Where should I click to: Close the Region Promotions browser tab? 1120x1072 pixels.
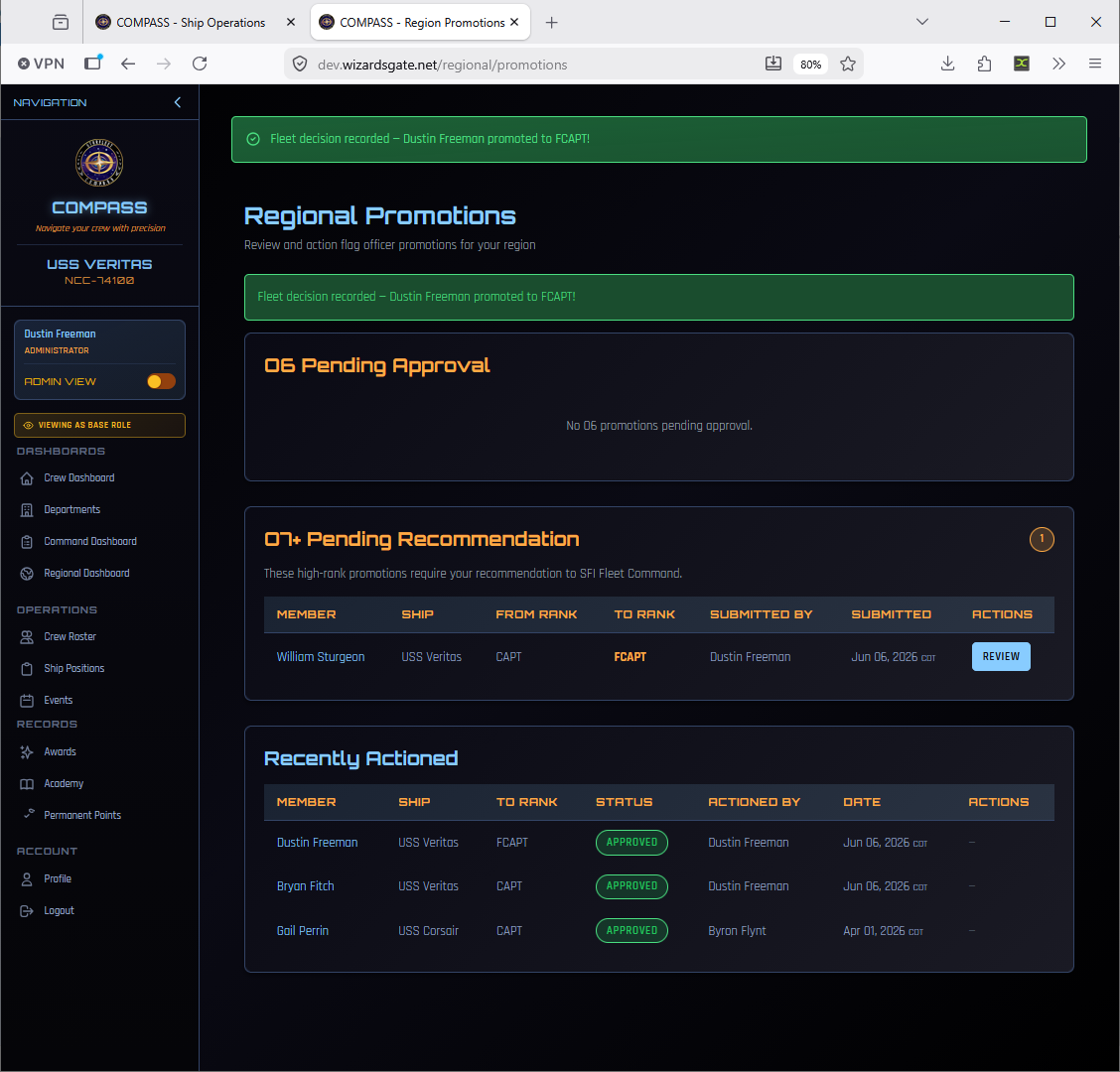[514, 22]
